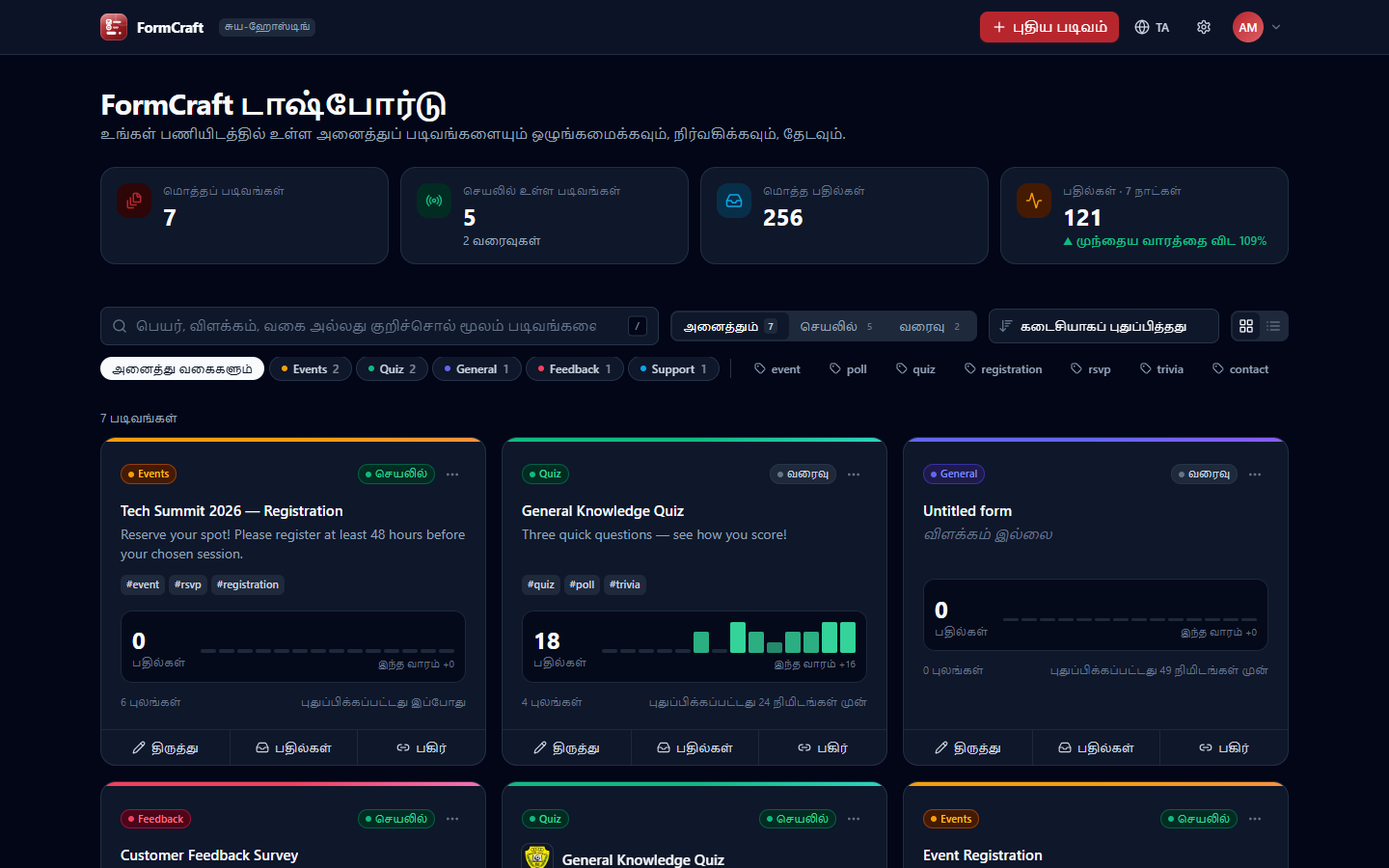Open the Tech Summit 2026 — Registration title
The height and width of the screenshot is (868, 1389).
[231, 511]
